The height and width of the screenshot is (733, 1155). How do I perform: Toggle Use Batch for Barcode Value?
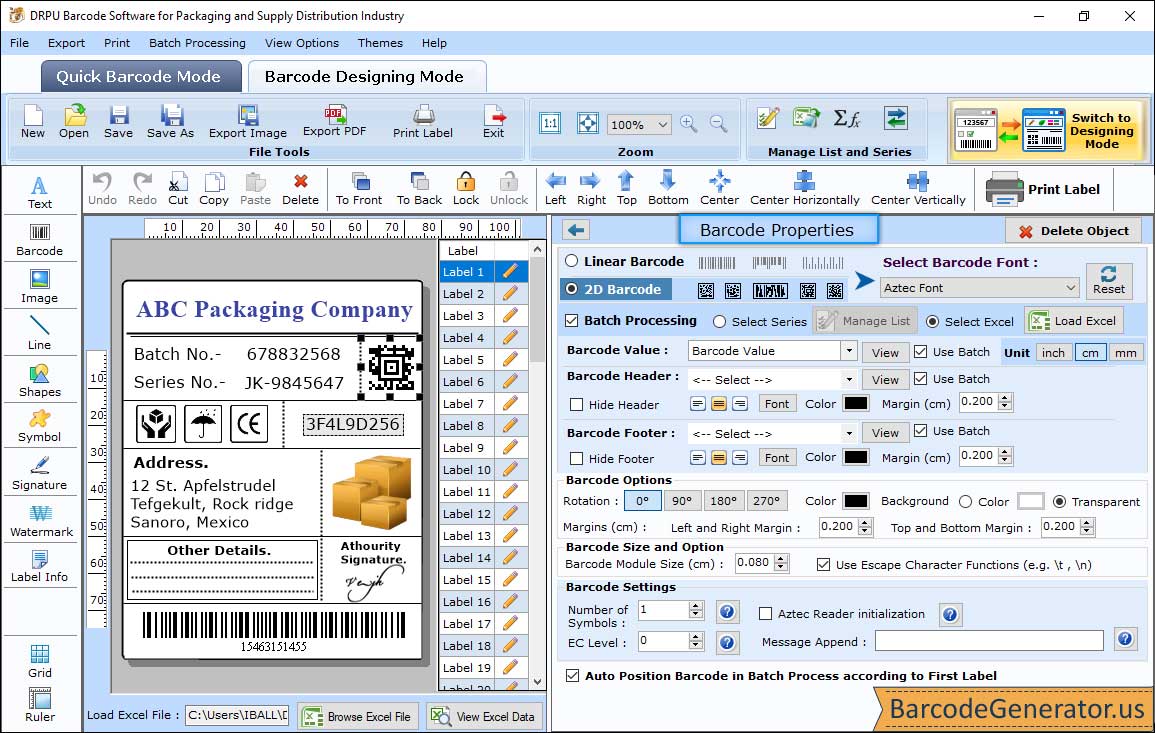pyautogui.click(x=921, y=351)
